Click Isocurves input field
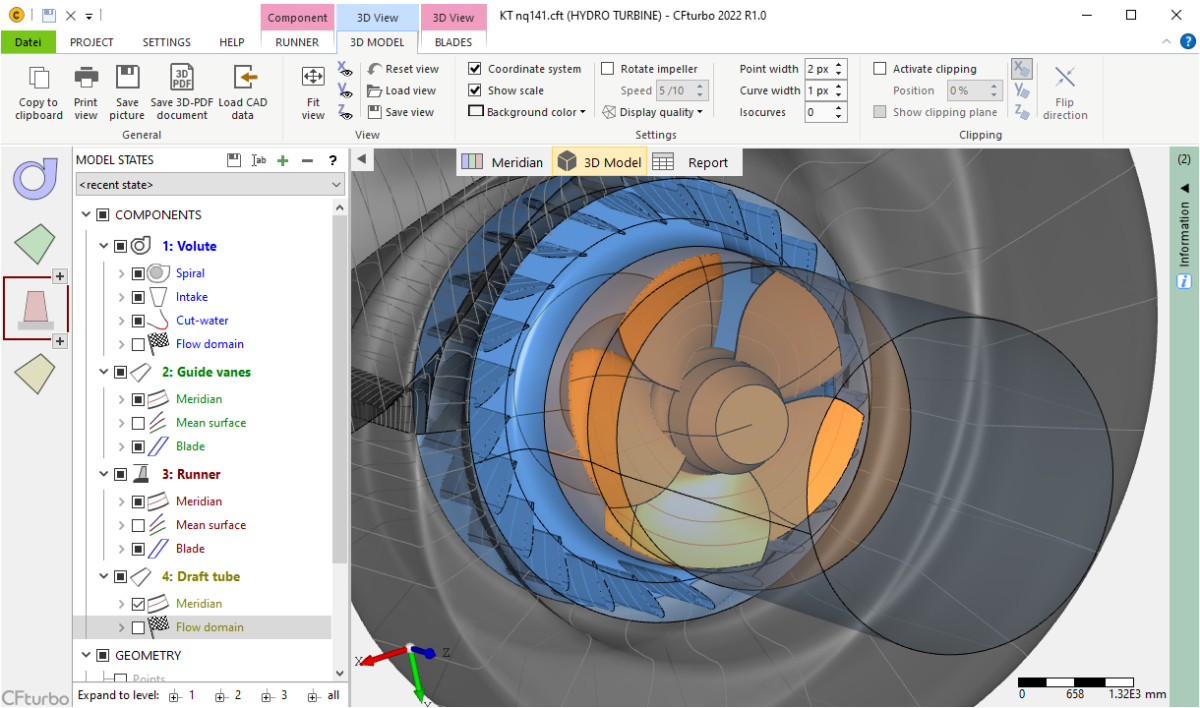The width and height of the screenshot is (1200, 708). [818, 112]
